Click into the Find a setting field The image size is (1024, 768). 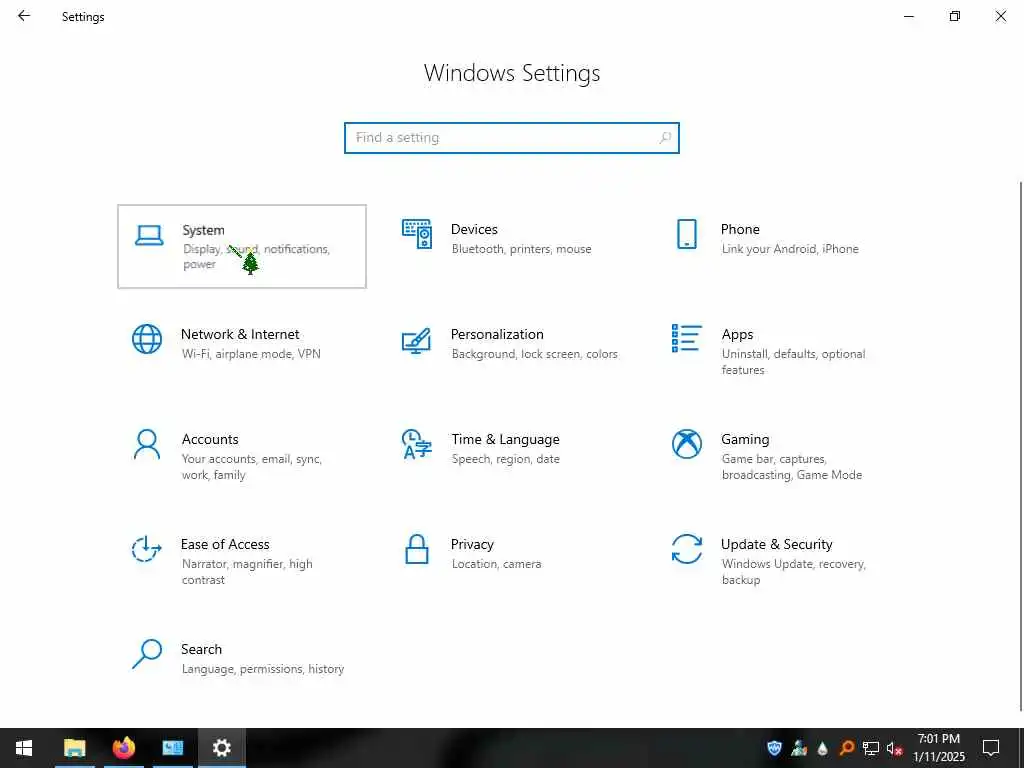[511, 138]
